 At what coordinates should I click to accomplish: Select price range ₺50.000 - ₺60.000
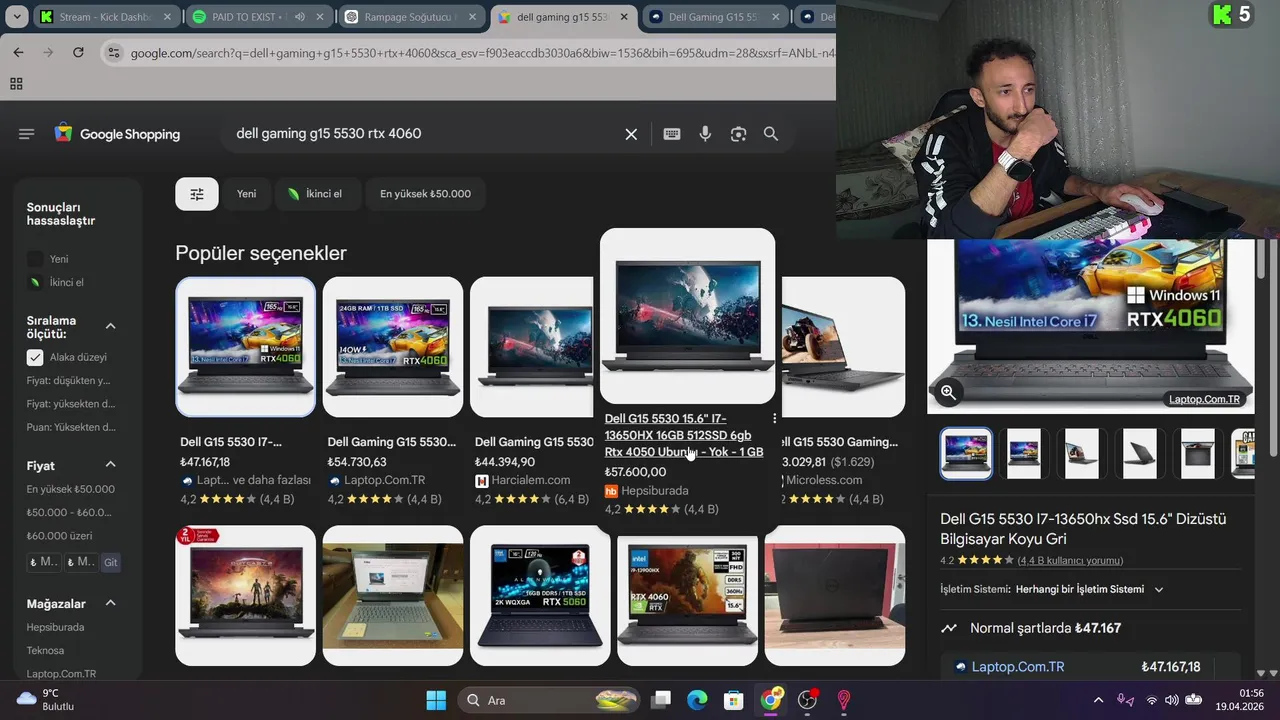(69, 512)
